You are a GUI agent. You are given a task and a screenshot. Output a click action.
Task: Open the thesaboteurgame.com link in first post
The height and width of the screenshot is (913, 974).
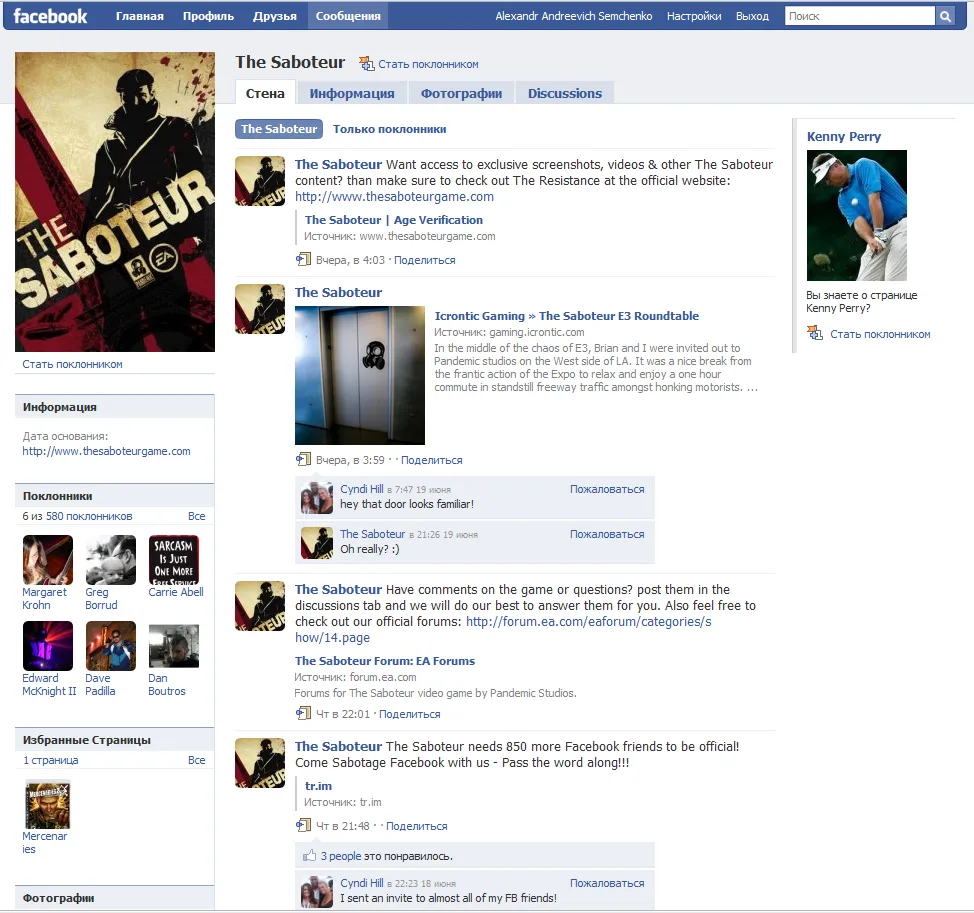tap(394, 197)
